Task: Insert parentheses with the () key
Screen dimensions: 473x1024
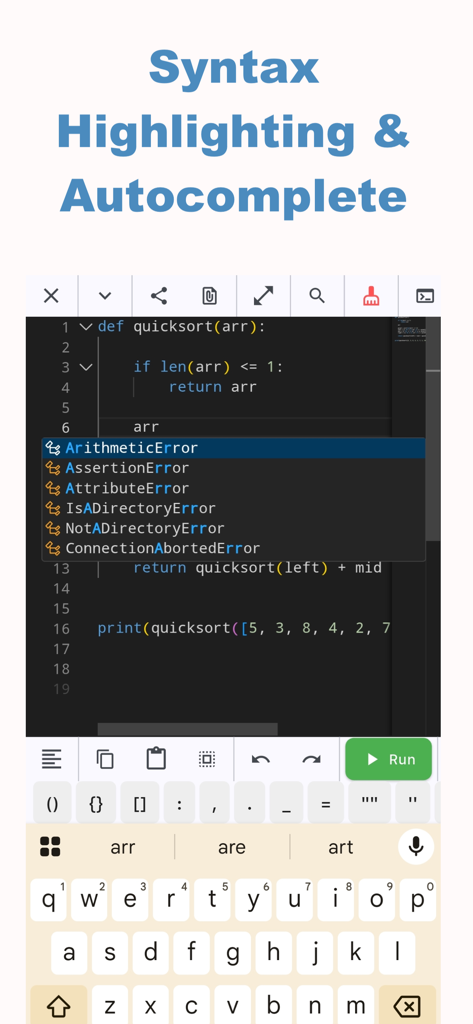Action: [52, 804]
